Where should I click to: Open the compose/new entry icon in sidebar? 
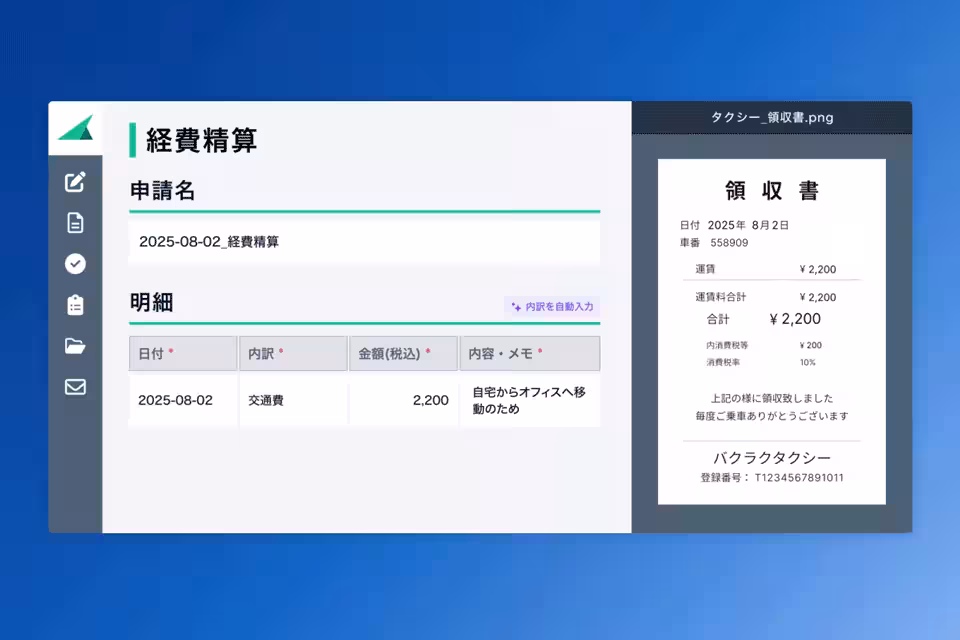[x=75, y=182]
